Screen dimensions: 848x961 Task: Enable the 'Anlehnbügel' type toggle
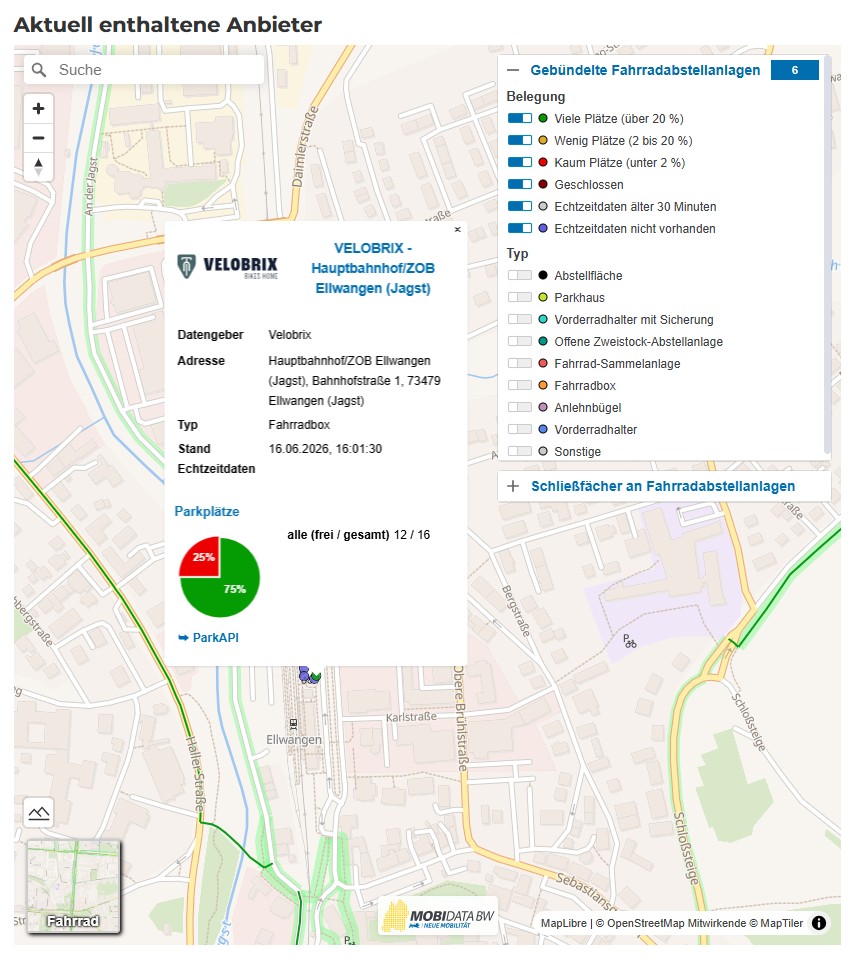click(x=520, y=408)
